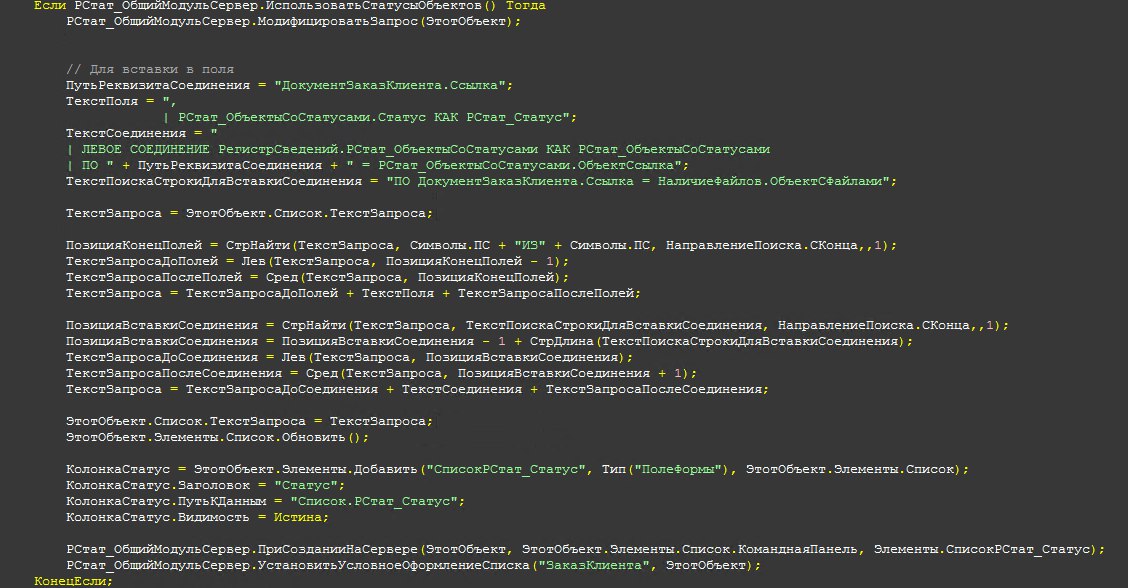Click the string "СписокРСтат_Статус"

pos(506,469)
